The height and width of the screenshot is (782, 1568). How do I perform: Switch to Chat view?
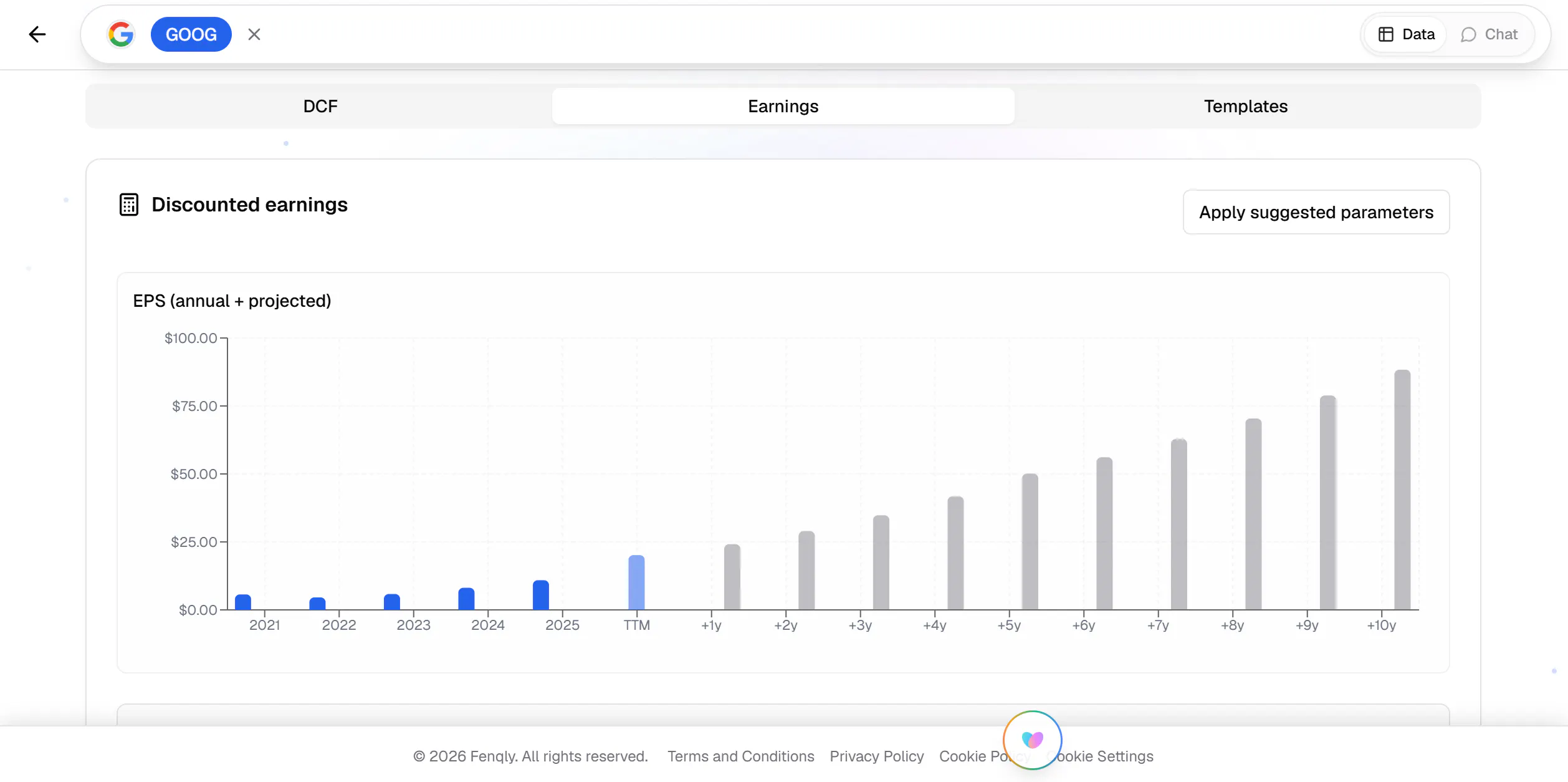tap(1489, 34)
